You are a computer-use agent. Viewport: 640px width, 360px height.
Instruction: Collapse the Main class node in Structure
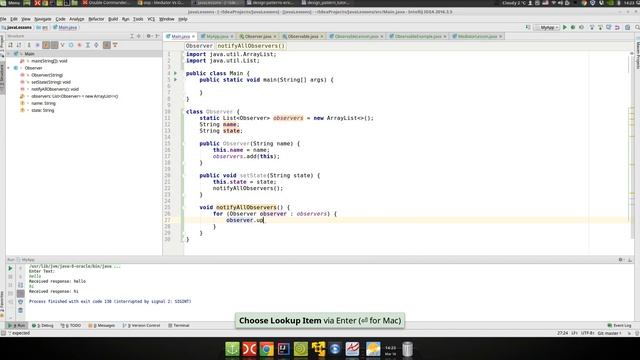(x=9, y=54)
